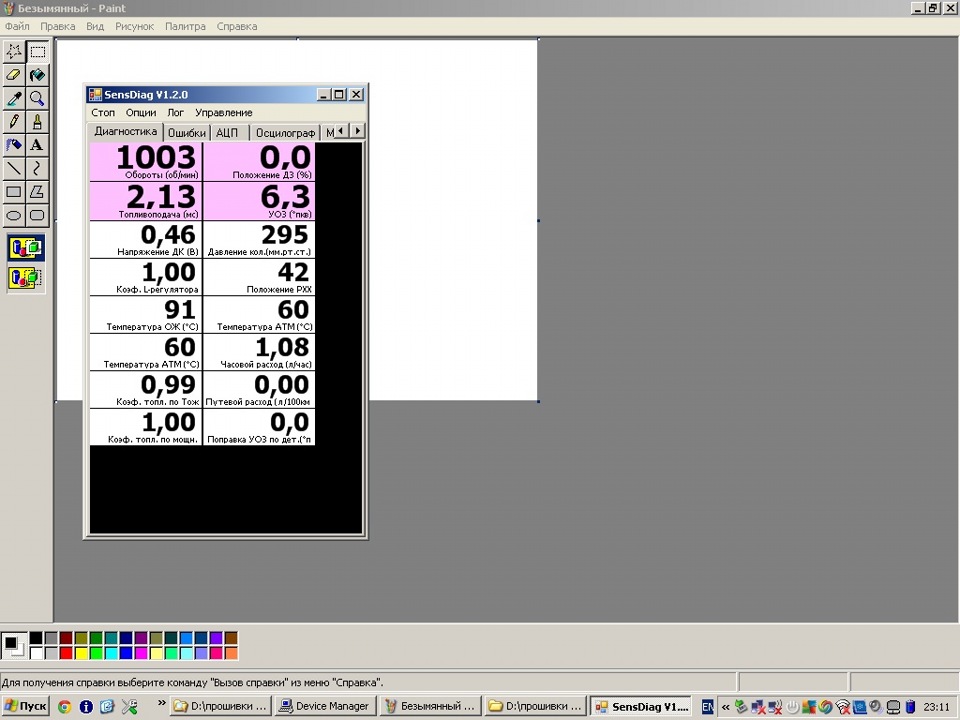Choose the Airbrush spray tool
This screenshot has height=720, width=960.
click(x=14, y=144)
